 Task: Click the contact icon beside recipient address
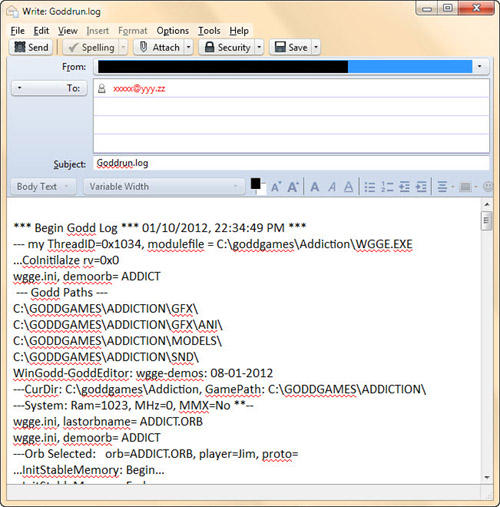pyautogui.click(x=102, y=89)
